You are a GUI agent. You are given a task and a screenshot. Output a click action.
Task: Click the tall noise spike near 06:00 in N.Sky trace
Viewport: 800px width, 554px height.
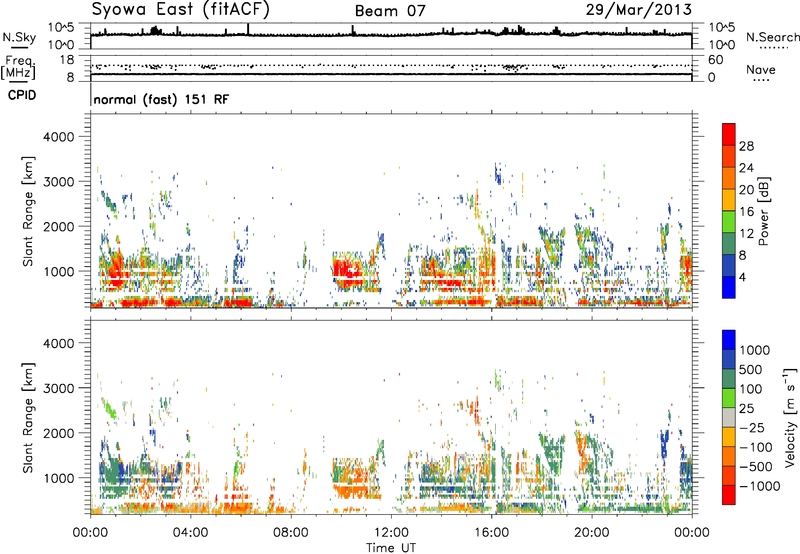[x=248, y=29]
